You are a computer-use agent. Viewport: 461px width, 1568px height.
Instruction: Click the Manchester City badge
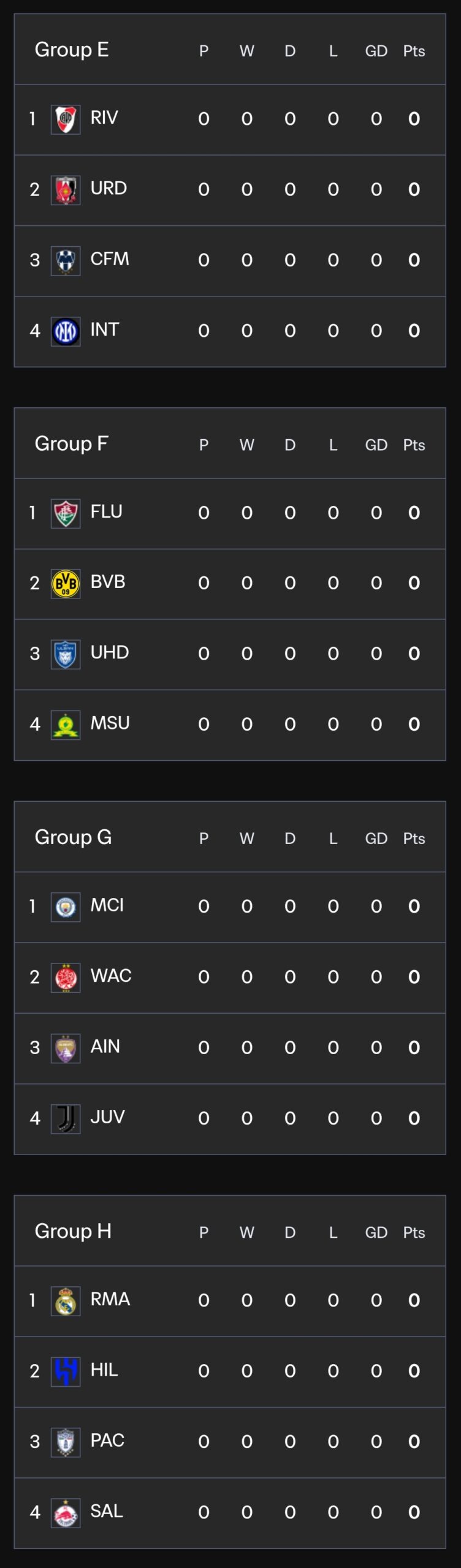click(x=66, y=907)
